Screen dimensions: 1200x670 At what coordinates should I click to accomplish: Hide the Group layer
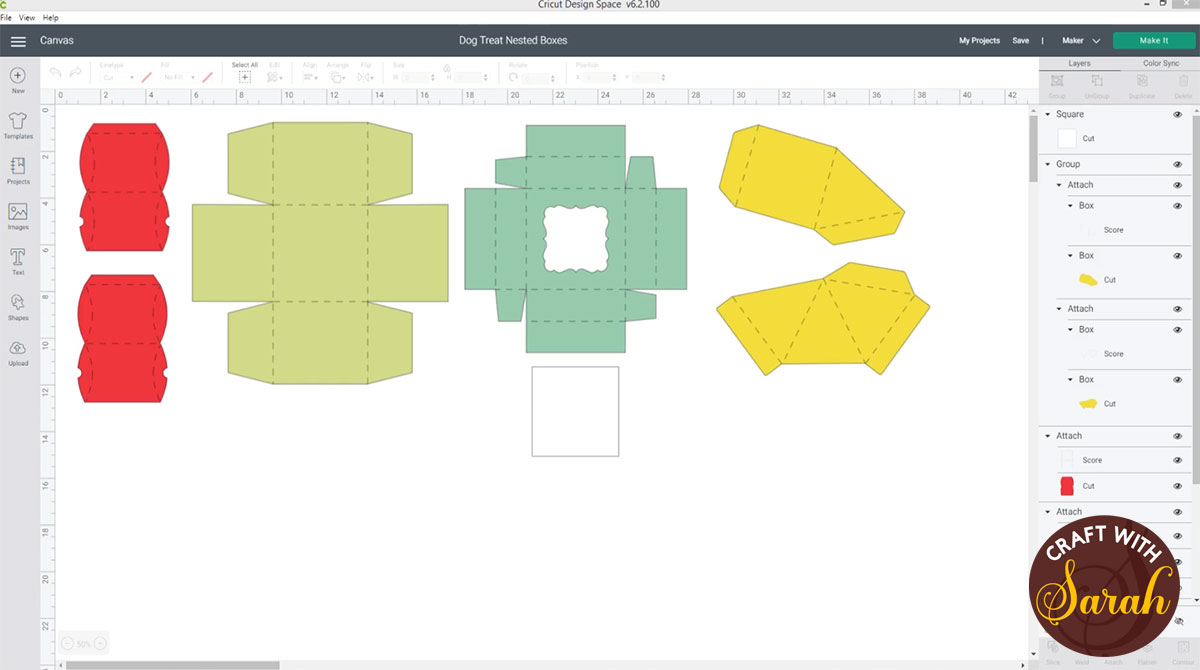pyautogui.click(x=1177, y=164)
